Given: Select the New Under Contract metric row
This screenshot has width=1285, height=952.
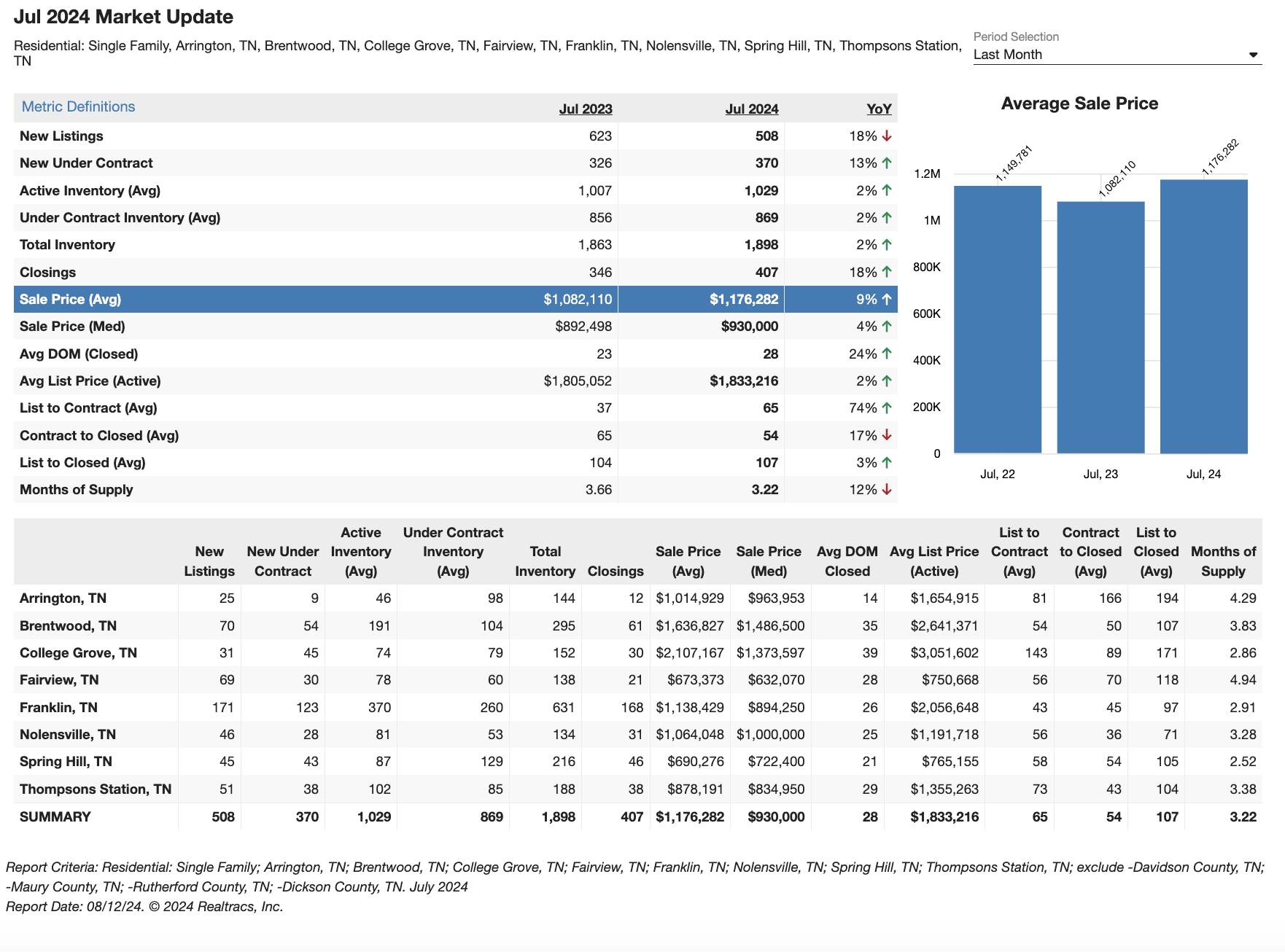Looking at the screenshot, I should (456, 163).
